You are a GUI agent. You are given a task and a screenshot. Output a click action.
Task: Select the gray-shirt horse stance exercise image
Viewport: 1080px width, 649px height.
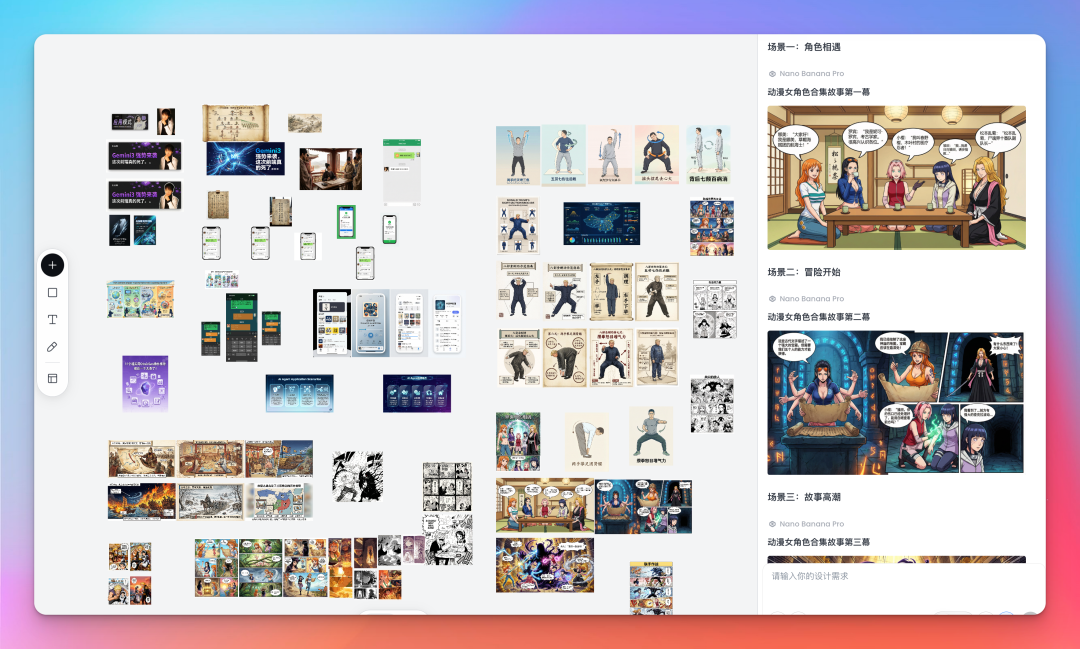pos(651,436)
